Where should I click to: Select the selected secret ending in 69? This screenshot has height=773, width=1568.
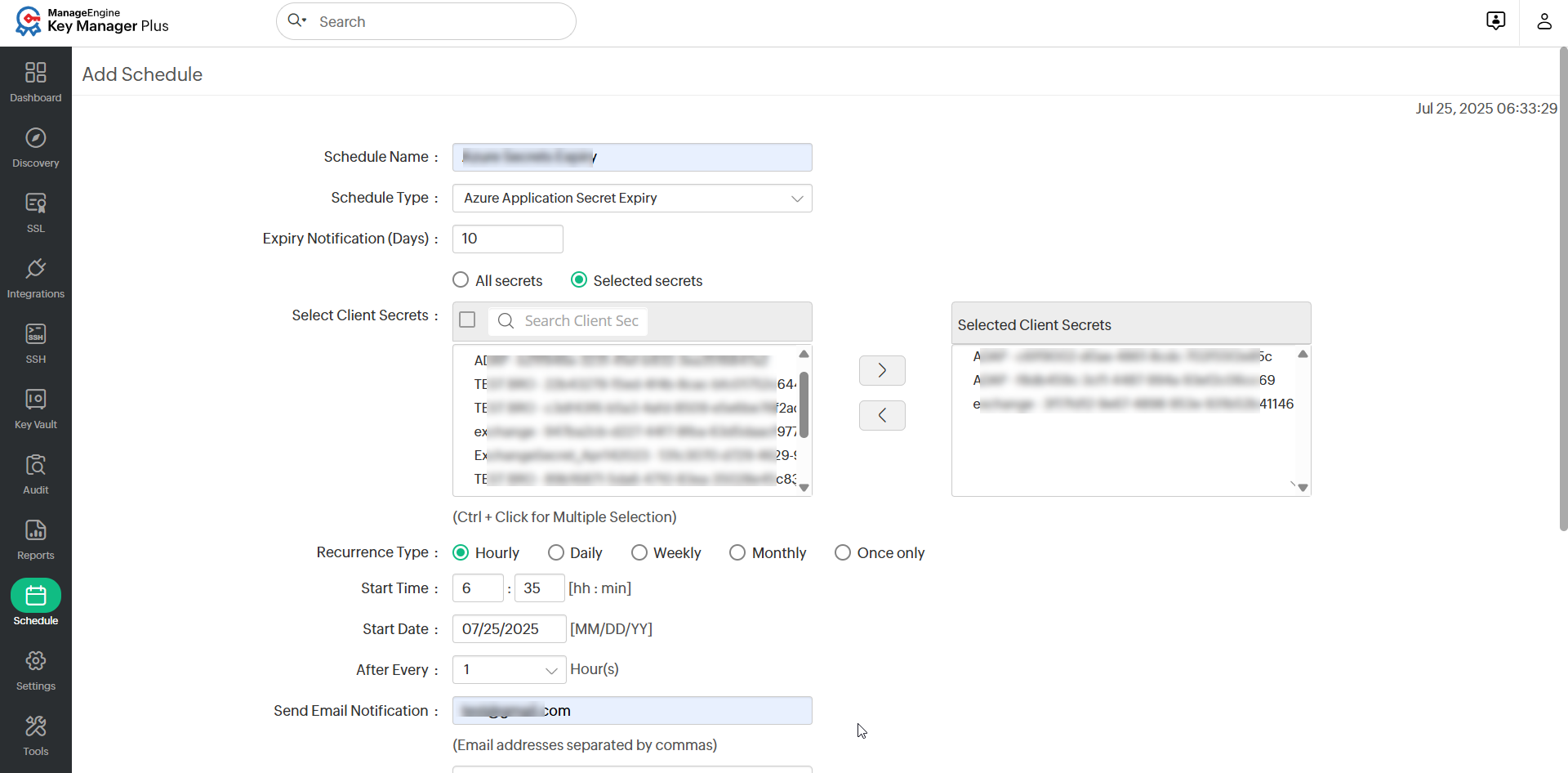[1124, 380]
